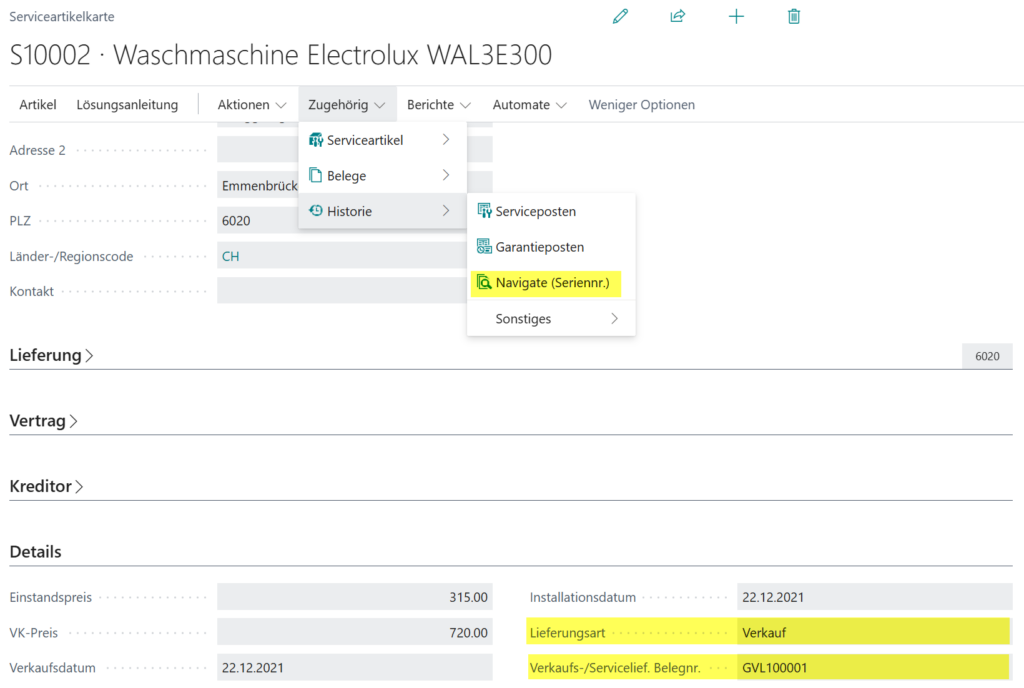Screen dimensions: 1024x688
Task: Choose Garantieposten in the submenu
Action: tap(551, 247)
